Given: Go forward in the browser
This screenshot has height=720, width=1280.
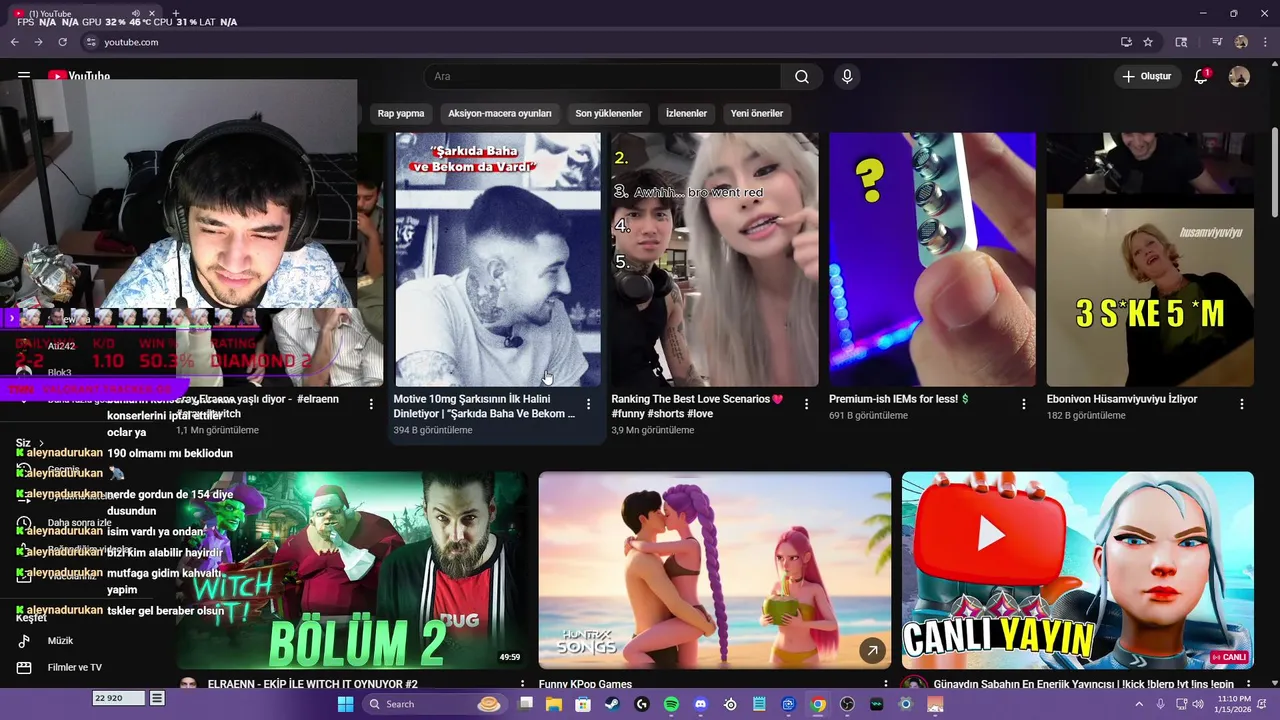Looking at the screenshot, I should (38, 42).
